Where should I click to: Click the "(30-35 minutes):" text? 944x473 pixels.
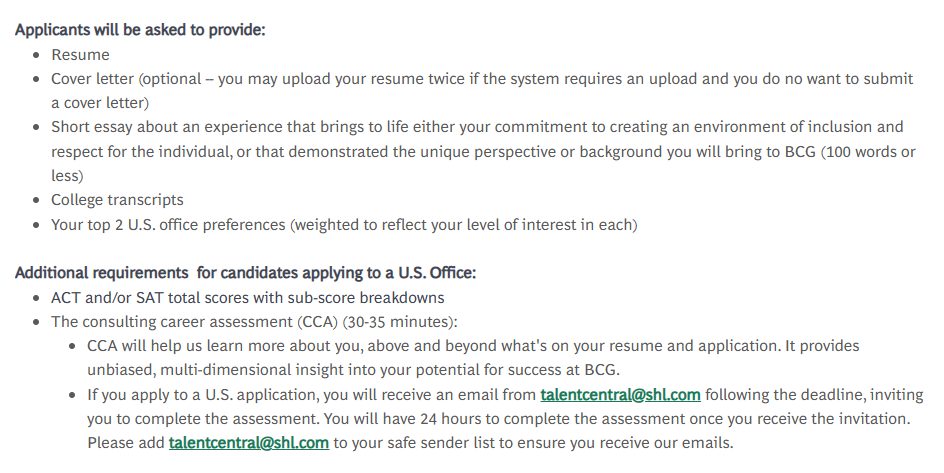pos(400,322)
